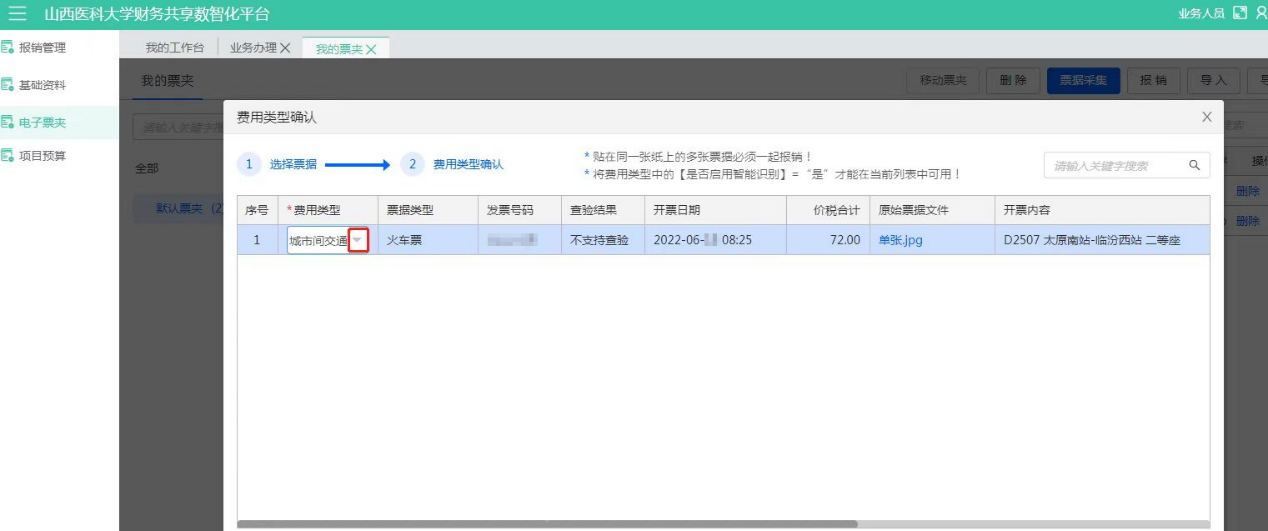Expand the 费用类型 dropdown arrow

pos(358,240)
